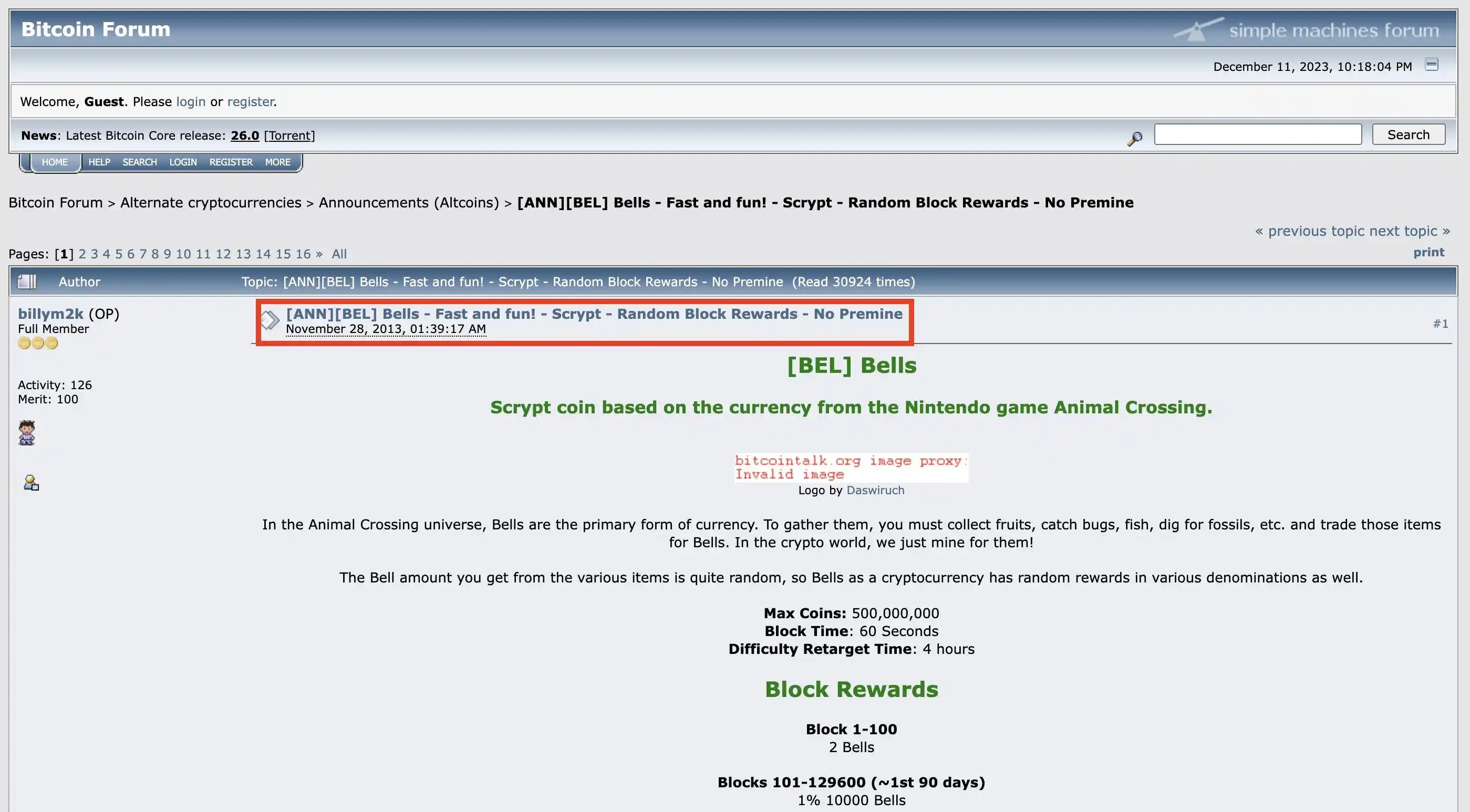Click the next topic chevron link
Image resolution: width=1470 pixels, height=812 pixels.
pos(1447,232)
